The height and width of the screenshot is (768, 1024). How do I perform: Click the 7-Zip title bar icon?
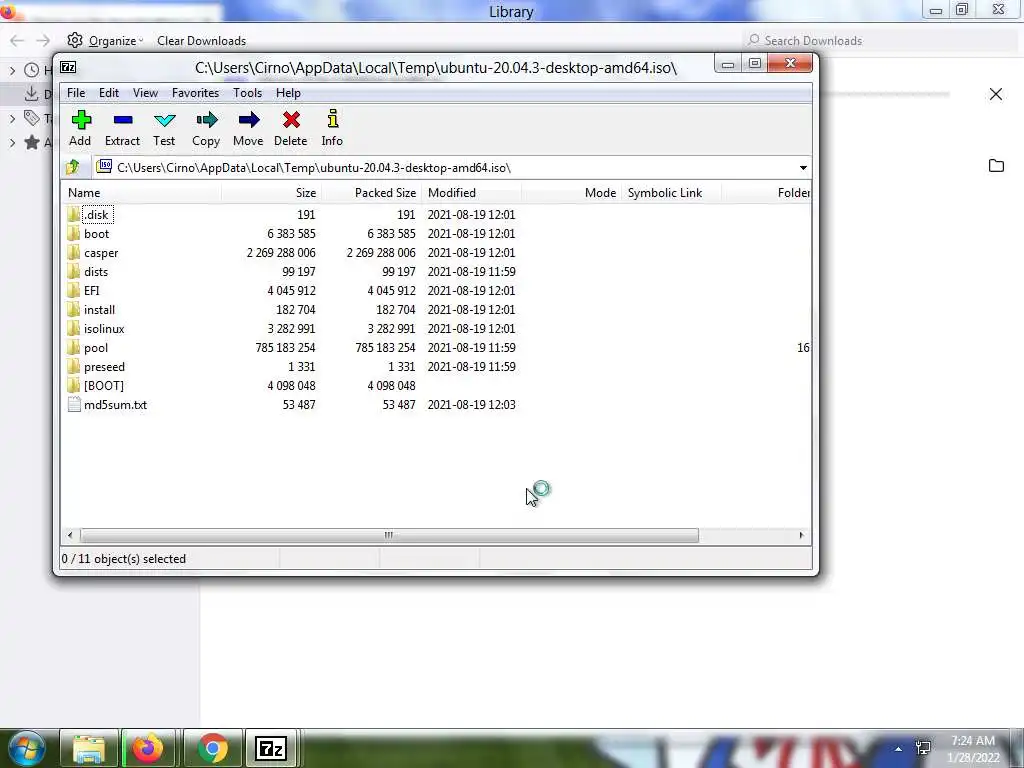68,67
